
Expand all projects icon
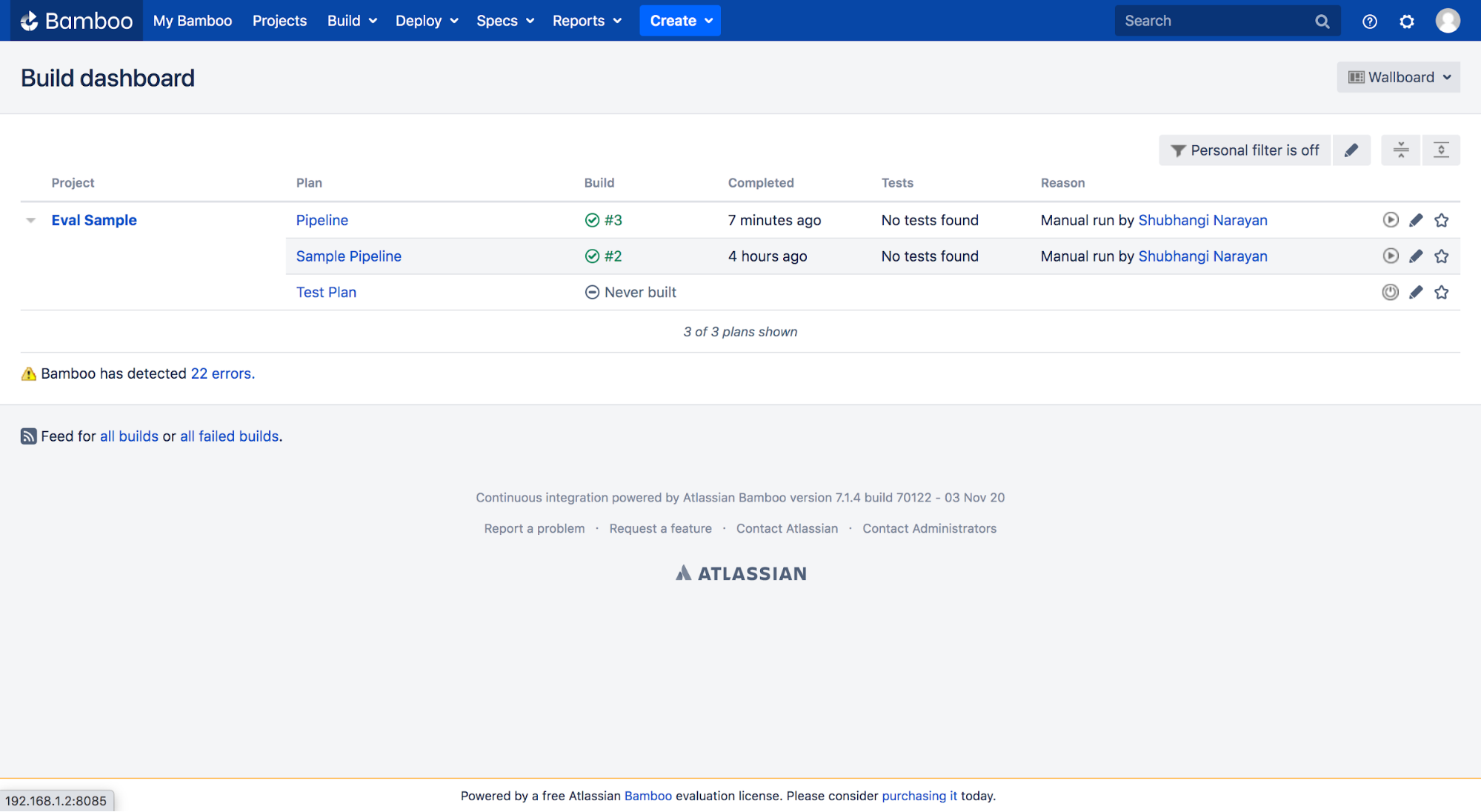(1440, 150)
